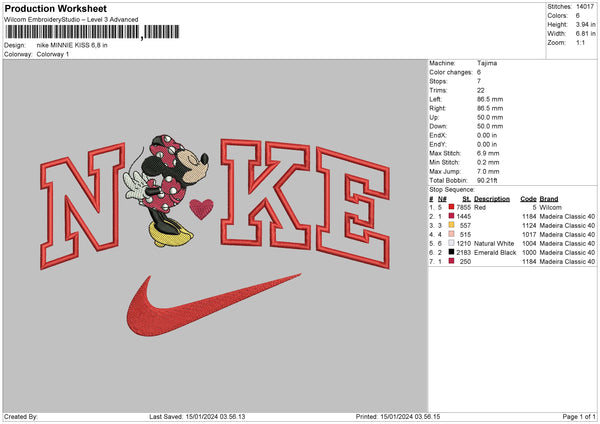Viewport: 600px width, 424px height.
Task: Click the outlined letter K in the design
Action: pyautogui.click(x=265, y=194)
